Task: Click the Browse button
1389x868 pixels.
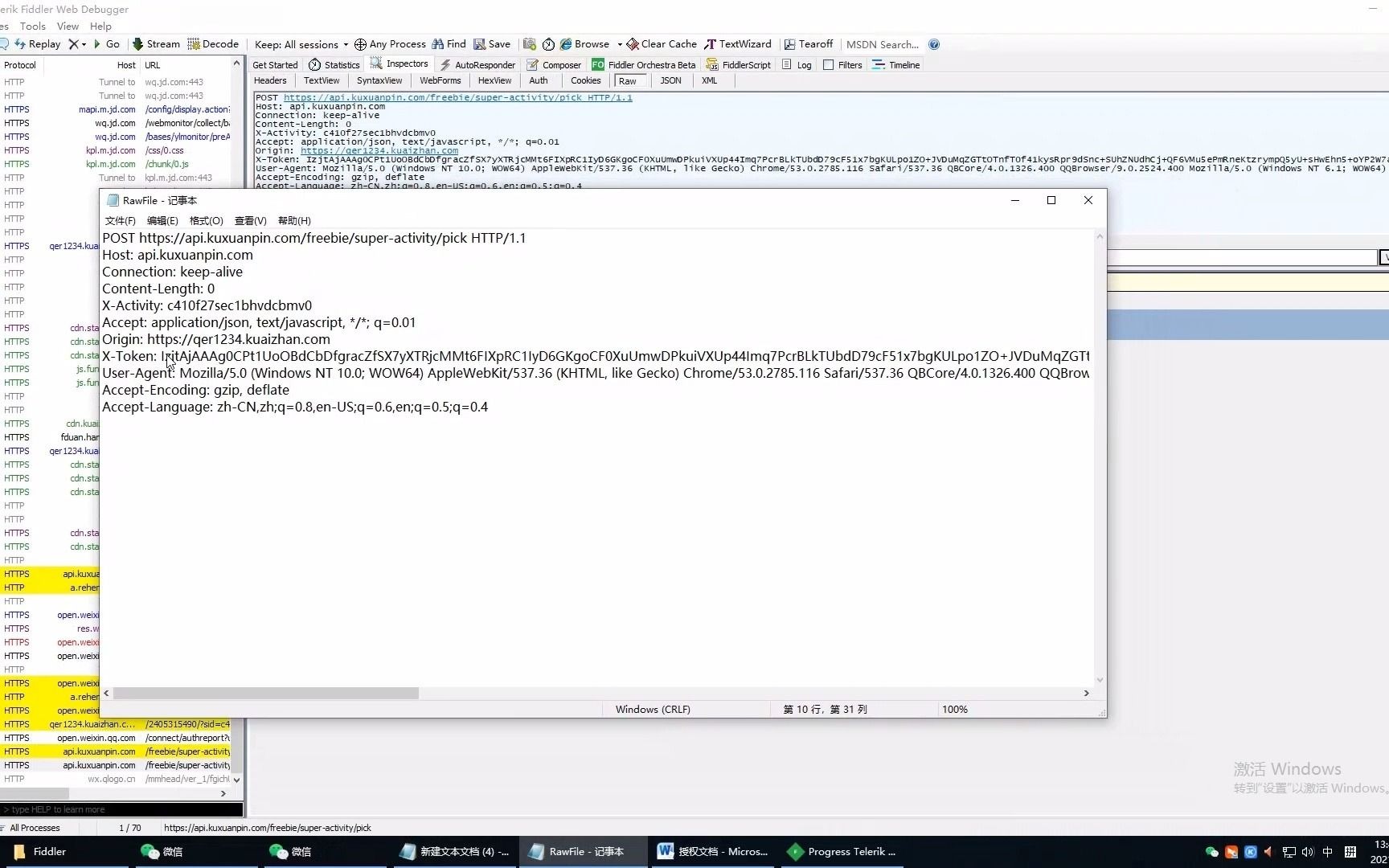Action: pos(585,44)
